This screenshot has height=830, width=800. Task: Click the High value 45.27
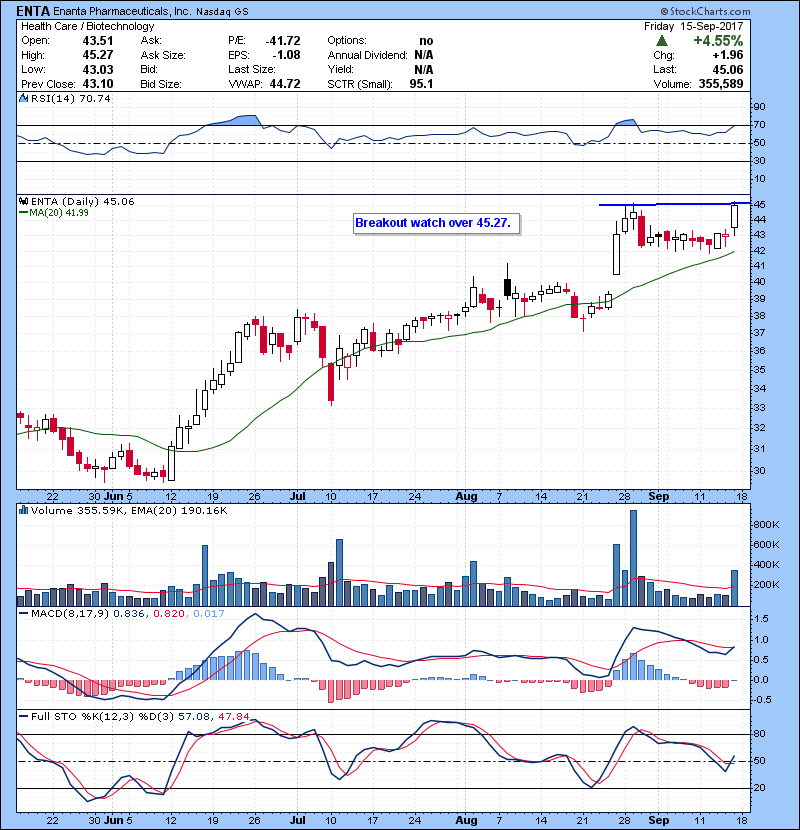point(97,55)
